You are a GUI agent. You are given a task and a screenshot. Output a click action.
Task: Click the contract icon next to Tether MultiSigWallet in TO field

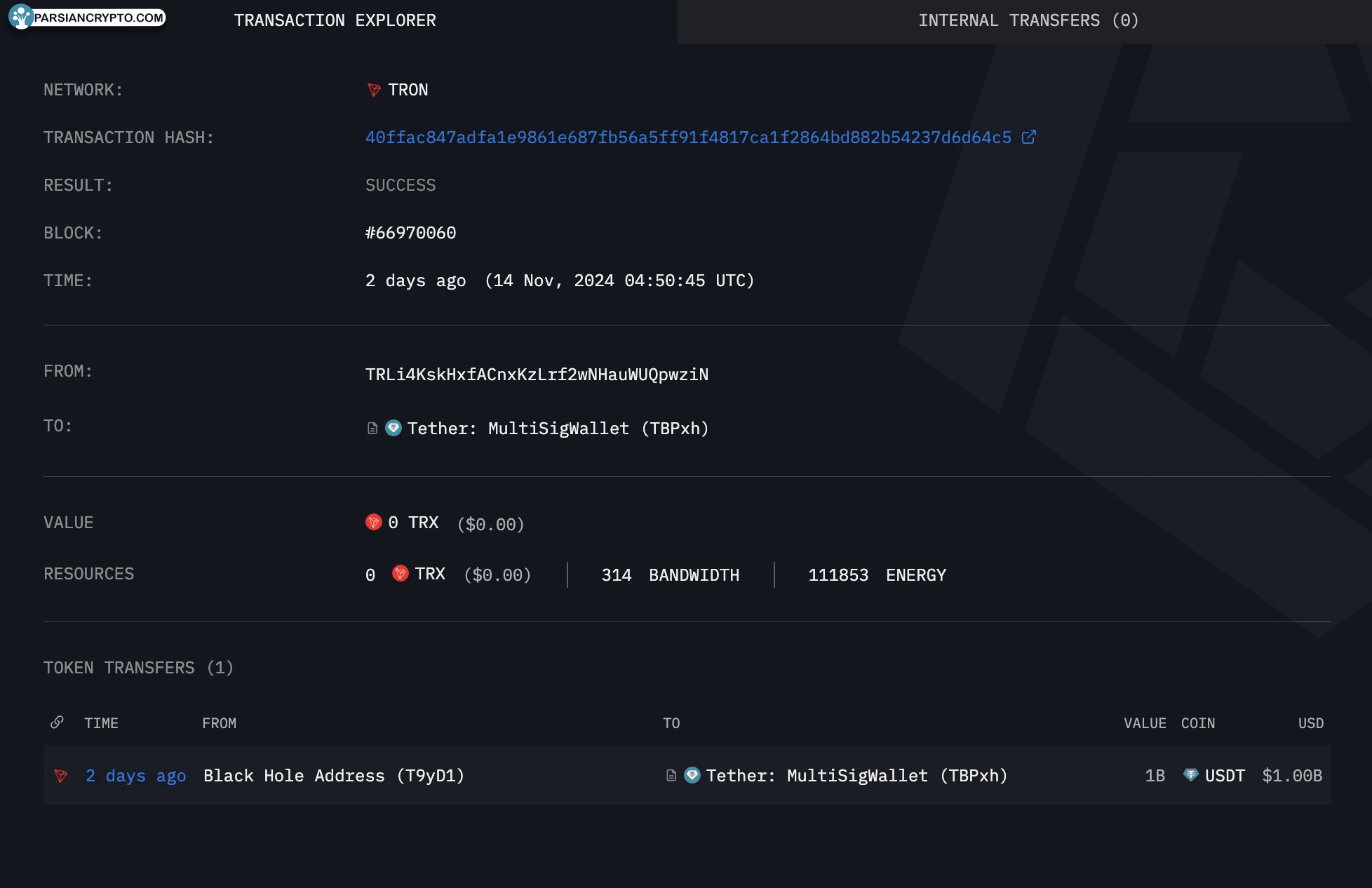[x=371, y=428]
